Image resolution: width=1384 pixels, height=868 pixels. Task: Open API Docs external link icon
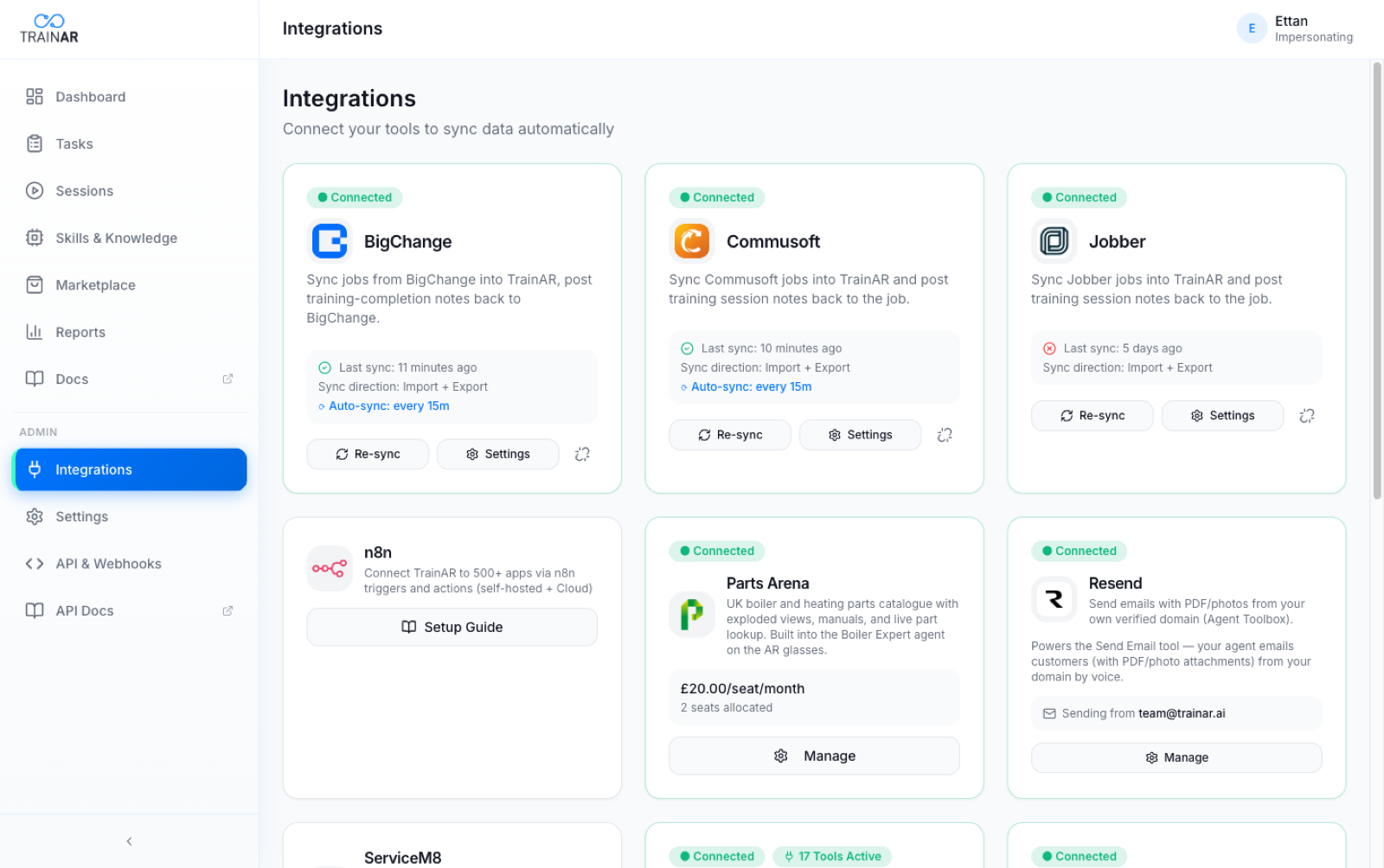(x=227, y=610)
